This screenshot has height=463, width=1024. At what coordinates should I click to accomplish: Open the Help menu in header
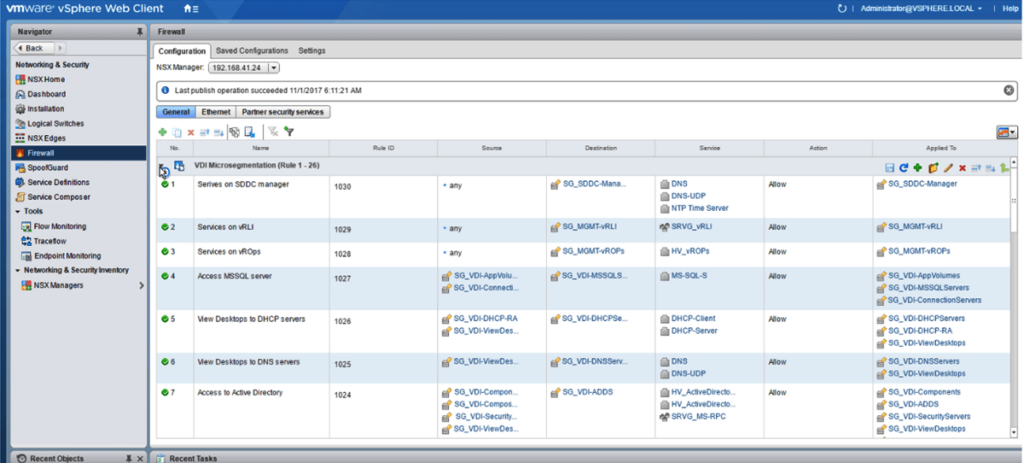coord(1010,8)
